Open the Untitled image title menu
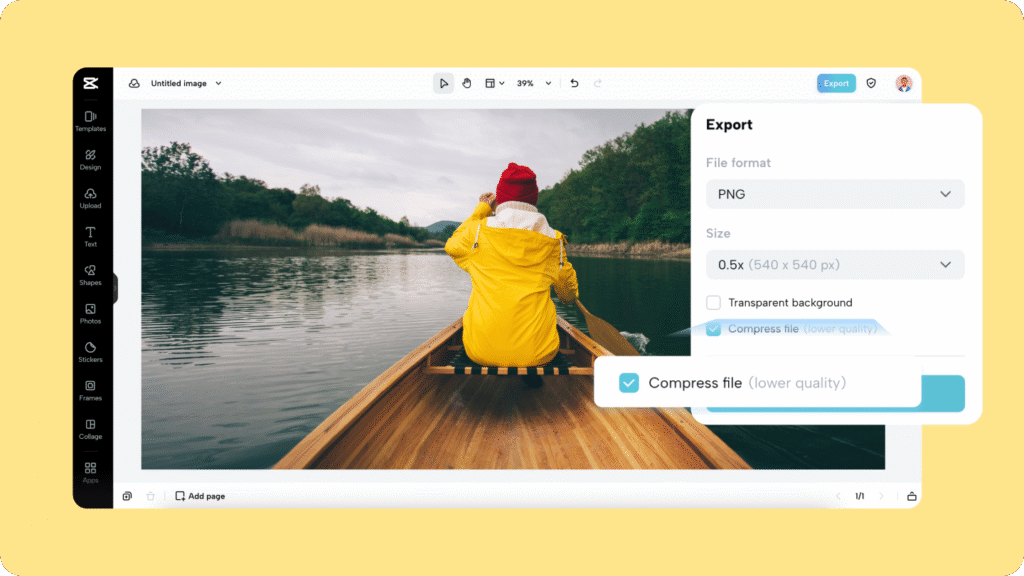 pos(186,83)
